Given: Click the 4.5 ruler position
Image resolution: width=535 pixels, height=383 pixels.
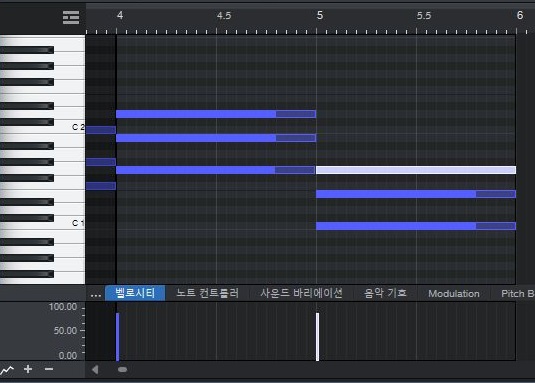Looking at the screenshot, I should (224, 16).
